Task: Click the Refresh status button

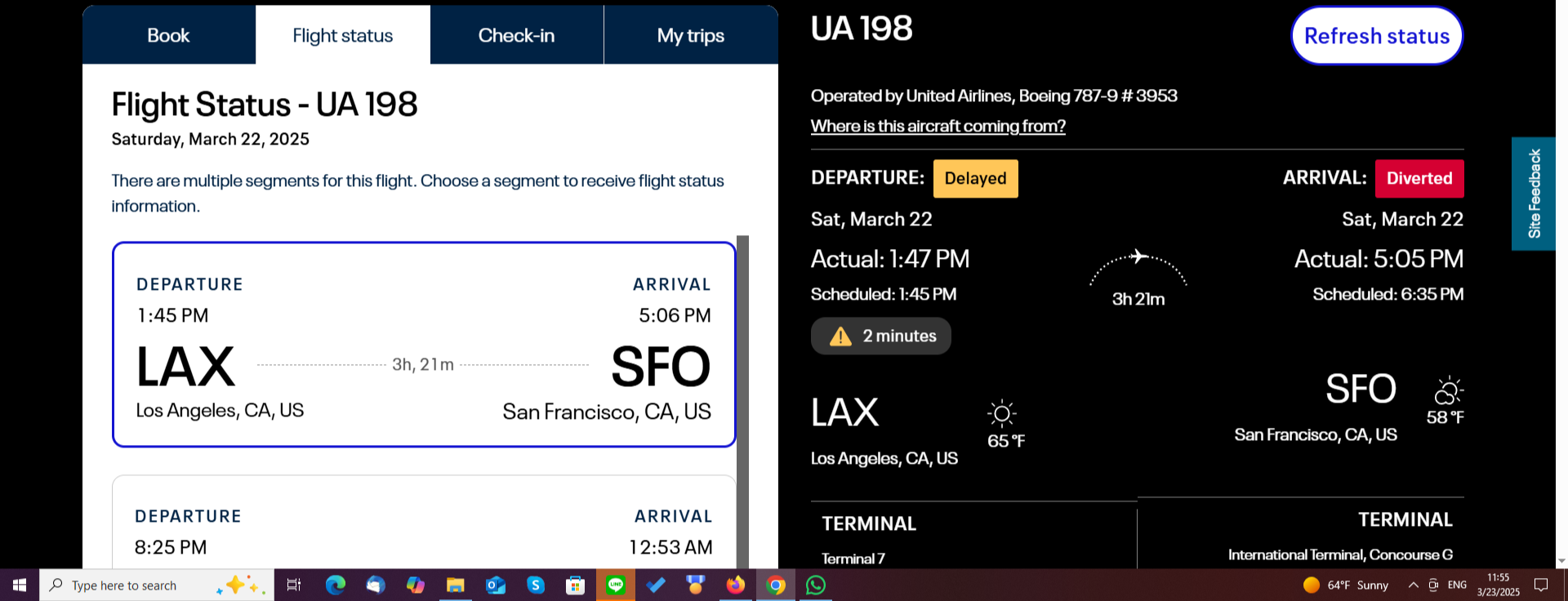Action: point(1377,36)
